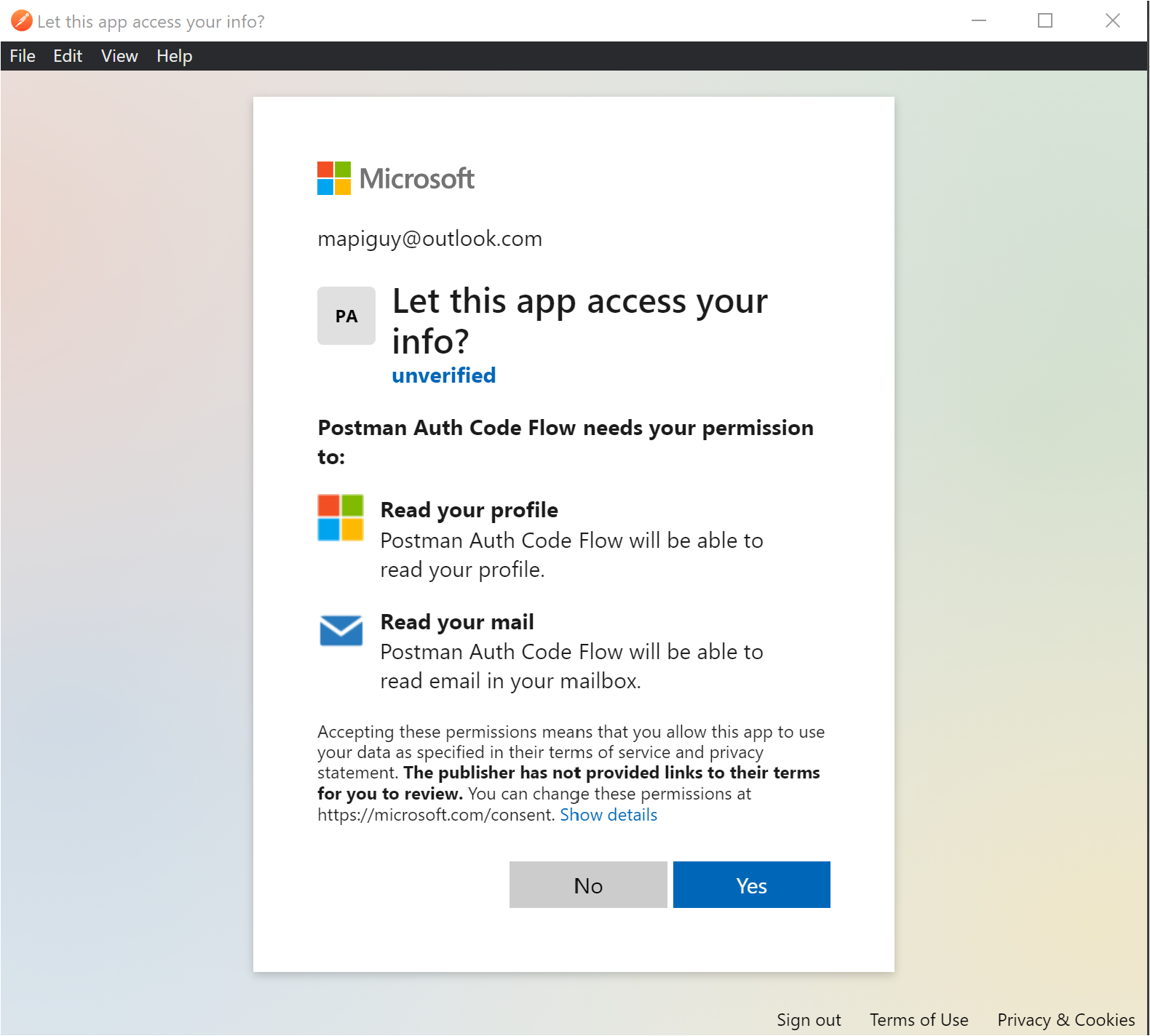The image size is (1150, 1036).
Task: Click the mail envelope icon beside Read your mail
Action: (341, 630)
